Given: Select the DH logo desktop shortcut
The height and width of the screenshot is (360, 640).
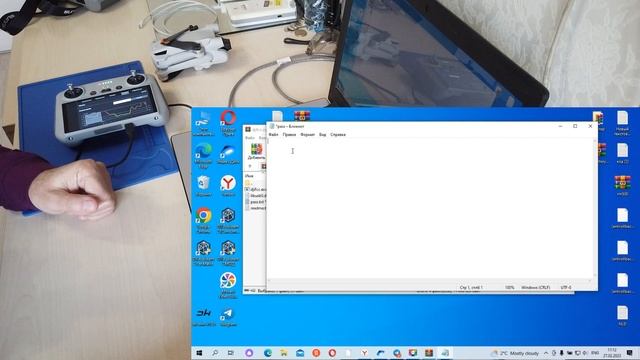Looking at the screenshot, I should 203,317.
